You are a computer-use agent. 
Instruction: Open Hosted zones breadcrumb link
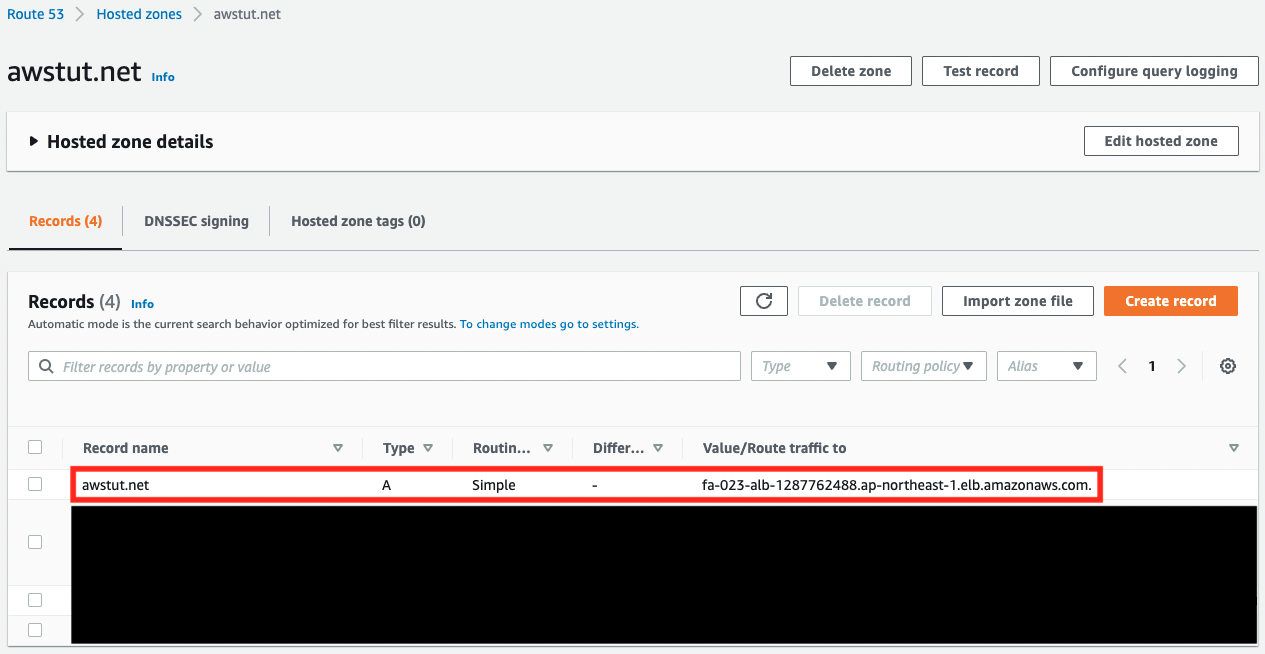(139, 15)
